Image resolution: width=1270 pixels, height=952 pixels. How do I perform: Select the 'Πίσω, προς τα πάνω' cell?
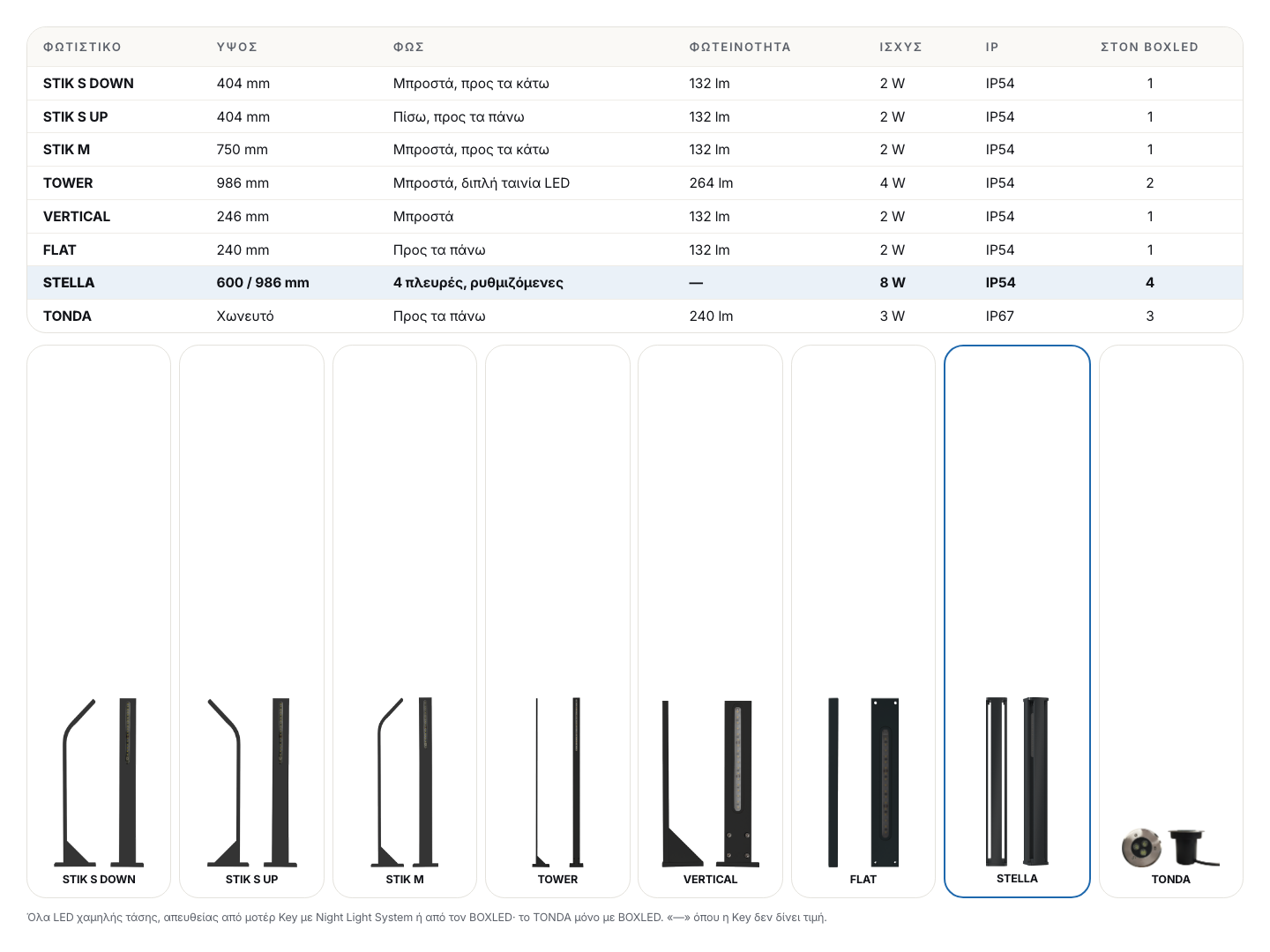coord(459,117)
